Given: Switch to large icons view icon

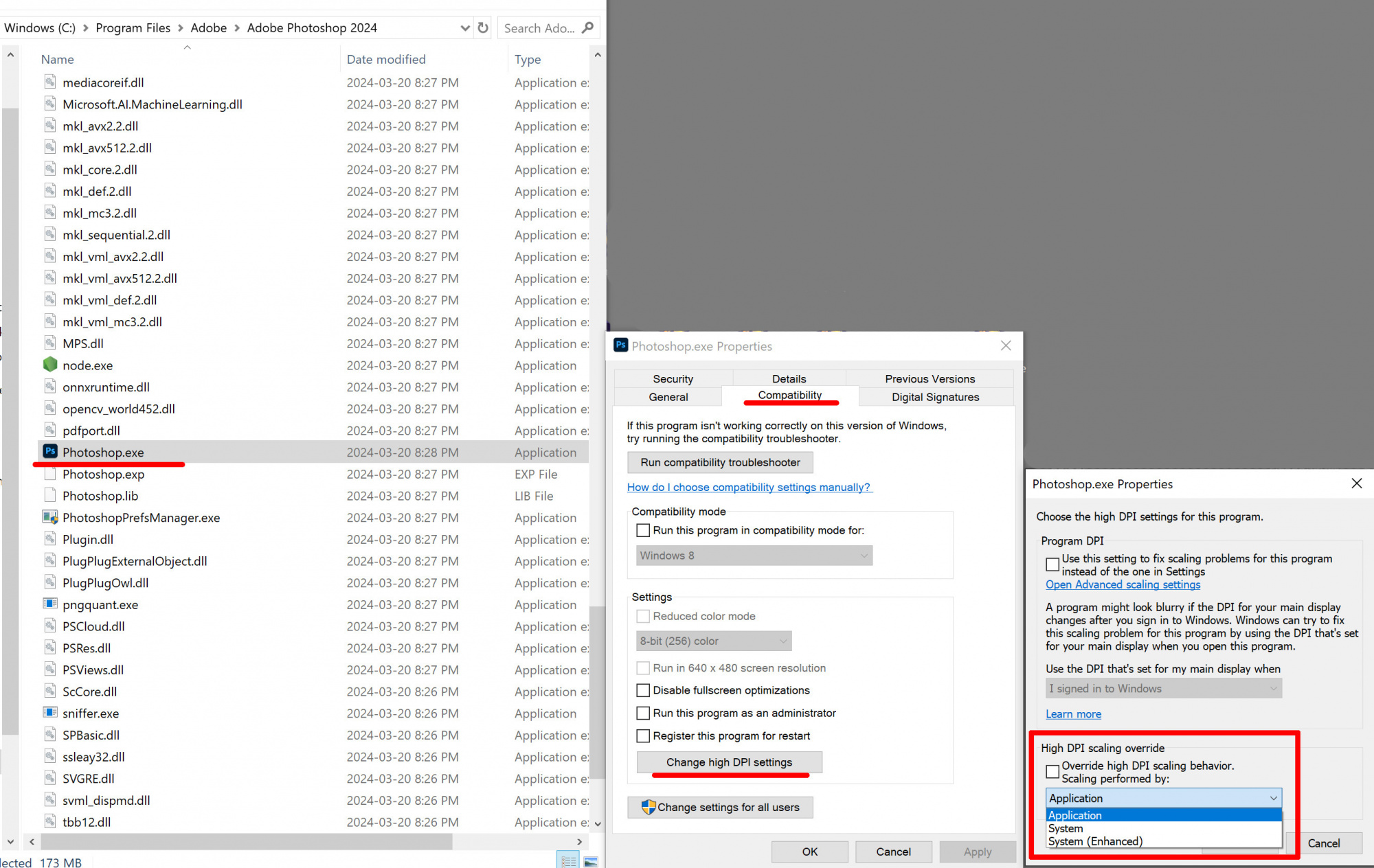Looking at the screenshot, I should [x=591, y=861].
